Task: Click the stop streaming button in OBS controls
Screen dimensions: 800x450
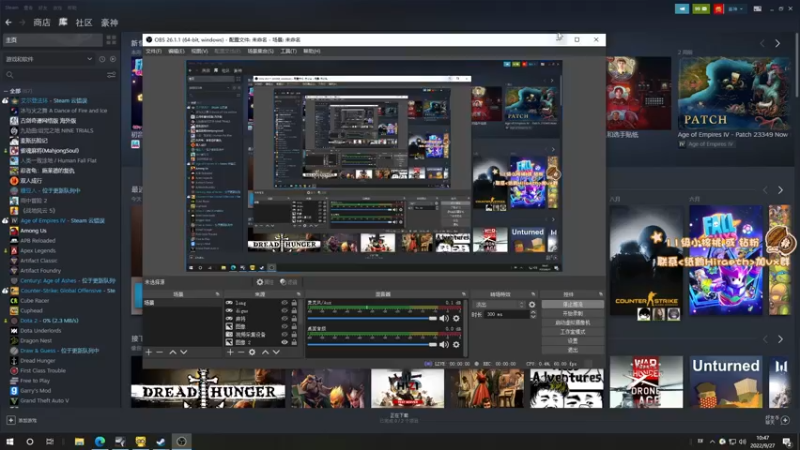Action: tap(572, 304)
